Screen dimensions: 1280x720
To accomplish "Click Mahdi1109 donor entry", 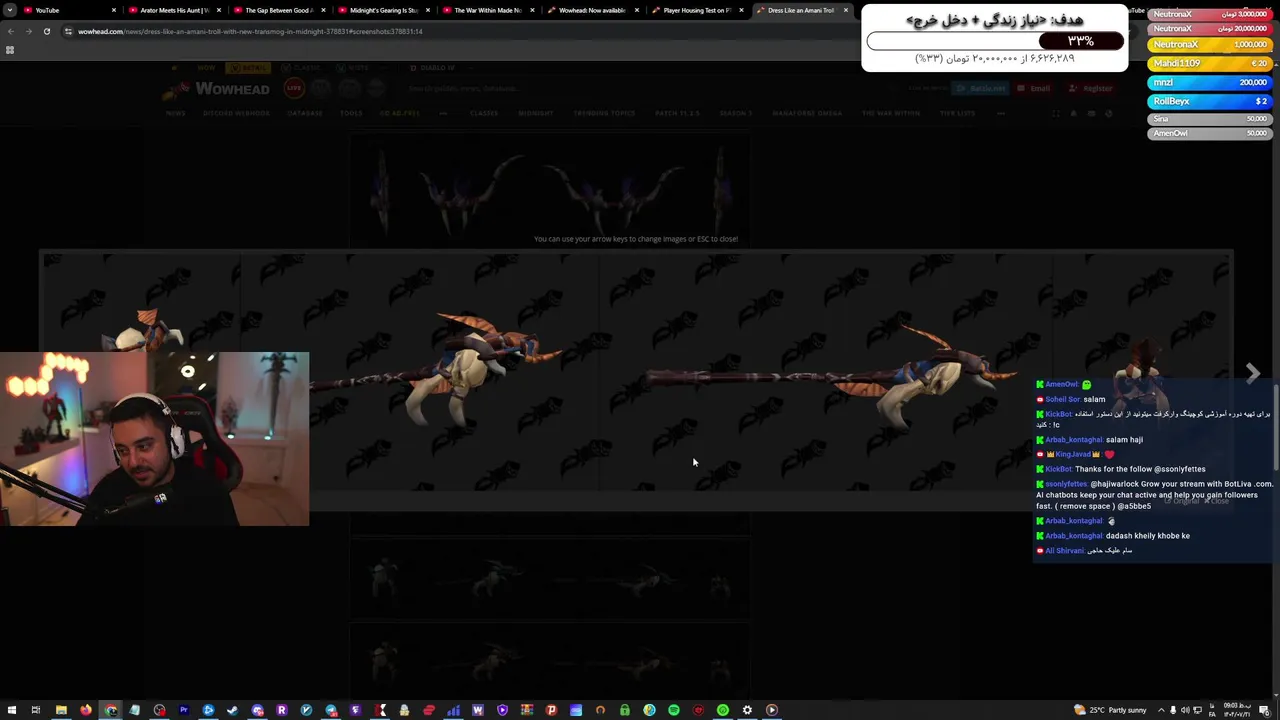I will [x=1210, y=63].
